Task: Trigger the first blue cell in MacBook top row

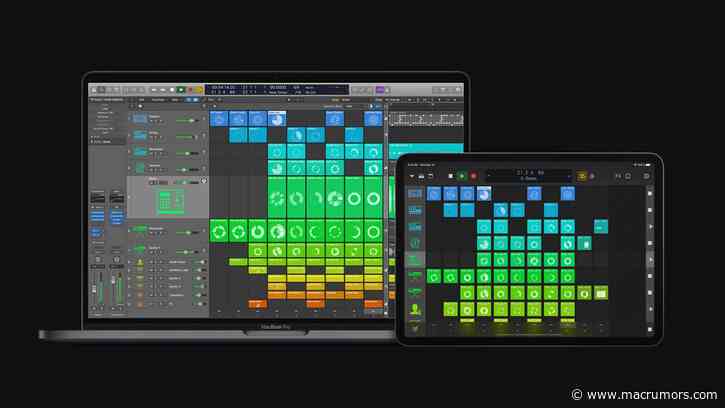Action: pos(219,119)
